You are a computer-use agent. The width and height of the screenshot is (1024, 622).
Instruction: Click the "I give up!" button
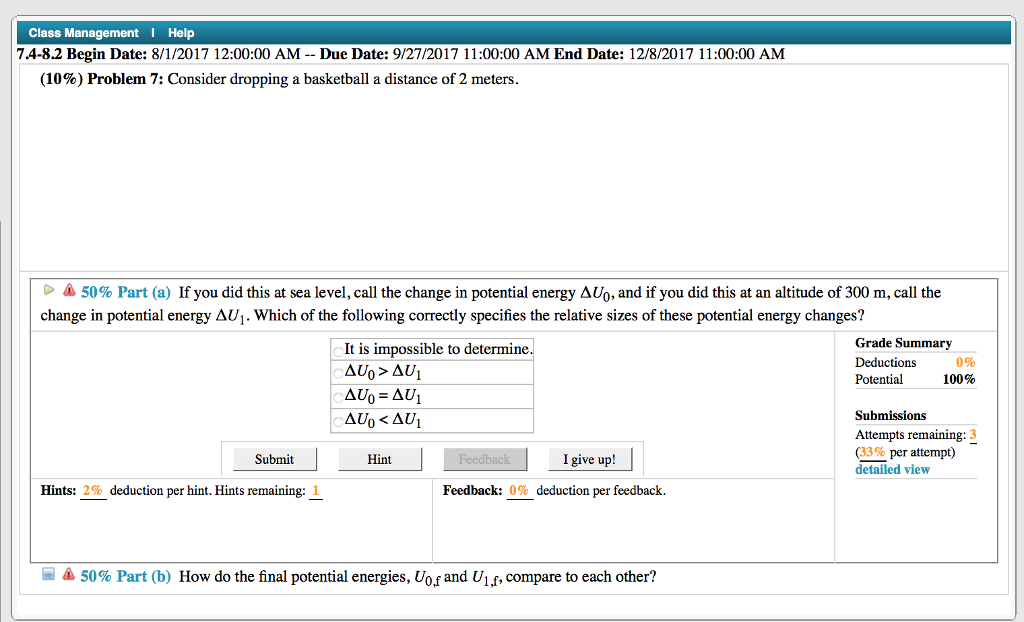[x=589, y=459]
